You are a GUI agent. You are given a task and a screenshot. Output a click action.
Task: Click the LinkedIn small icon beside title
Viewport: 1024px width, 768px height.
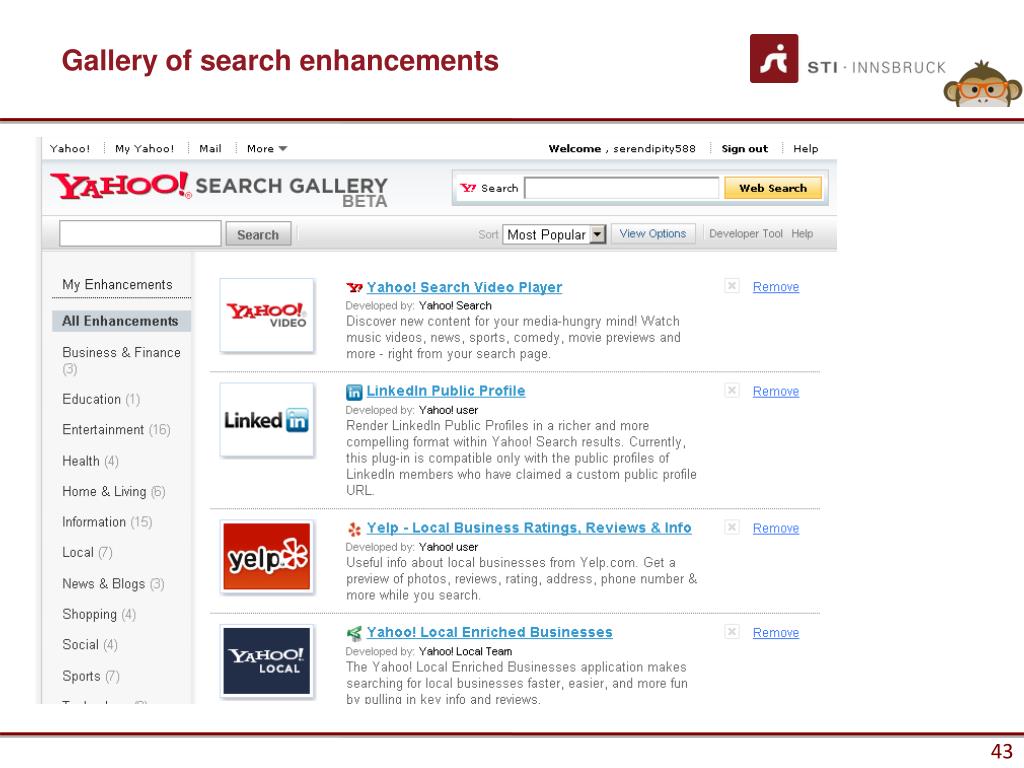tap(353, 392)
